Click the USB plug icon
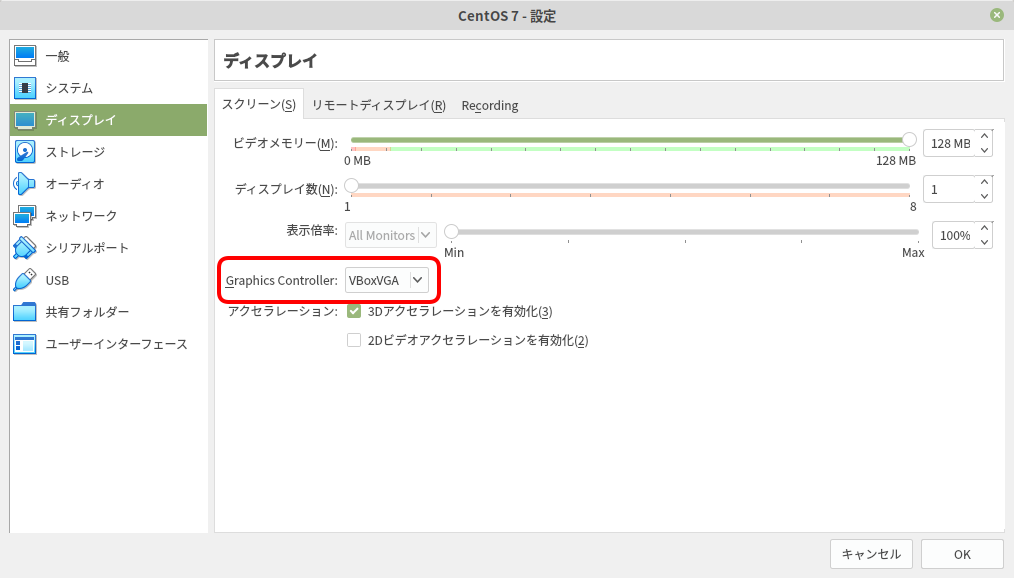This screenshot has width=1014, height=578. tap(26, 280)
